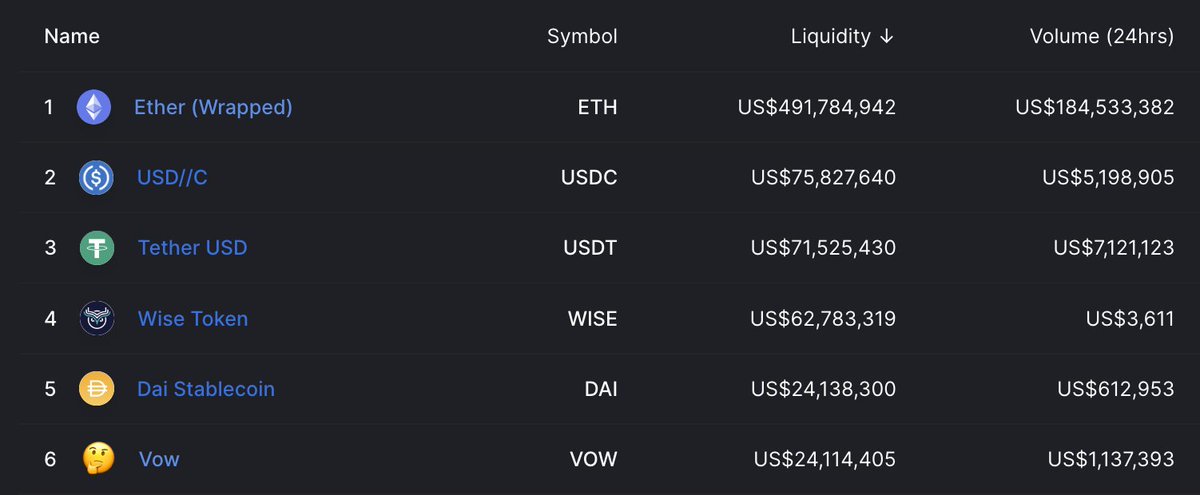Select the VOW volume value US$1,137,393
The image size is (1200, 495).
coord(1111,460)
